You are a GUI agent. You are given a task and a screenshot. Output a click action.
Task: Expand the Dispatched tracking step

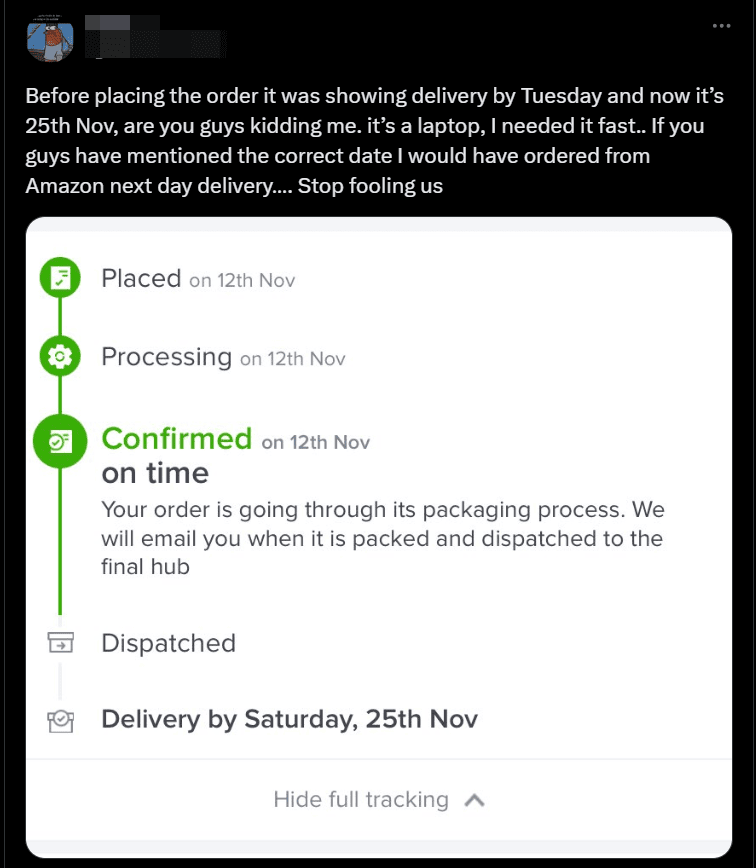pos(168,643)
